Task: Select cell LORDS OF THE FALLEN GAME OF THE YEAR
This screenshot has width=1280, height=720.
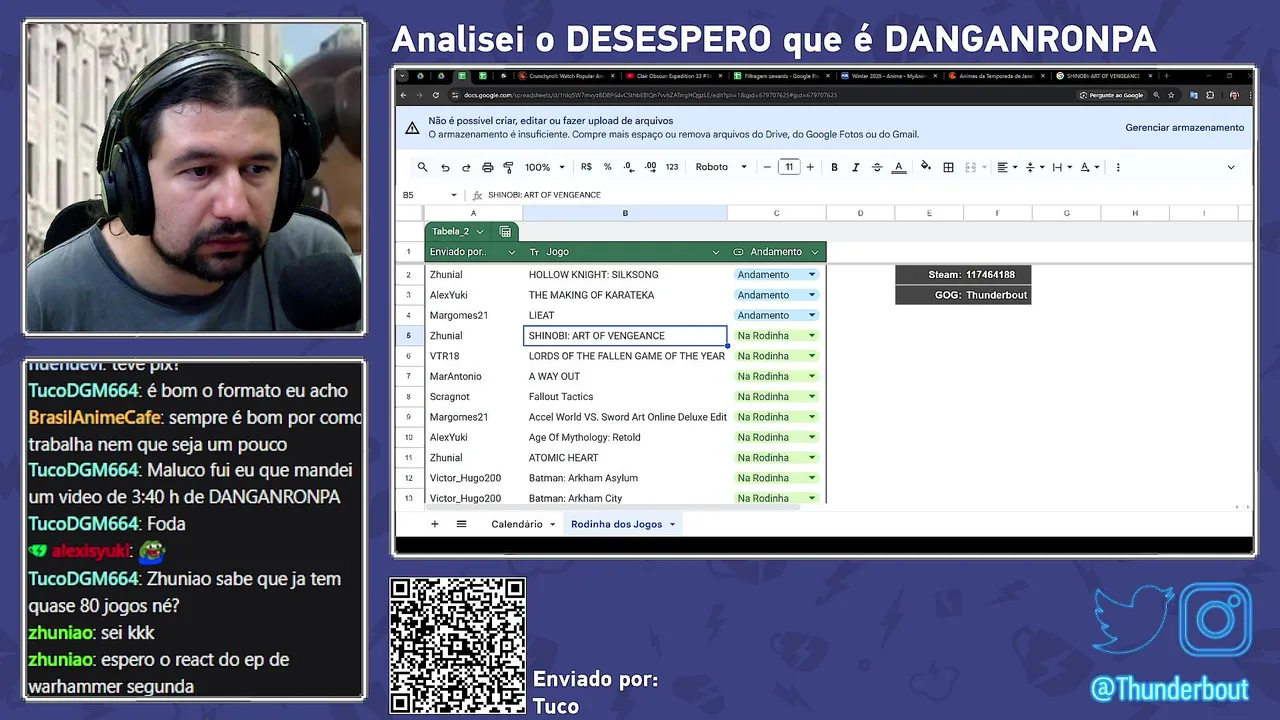Action: click(625, 356)
